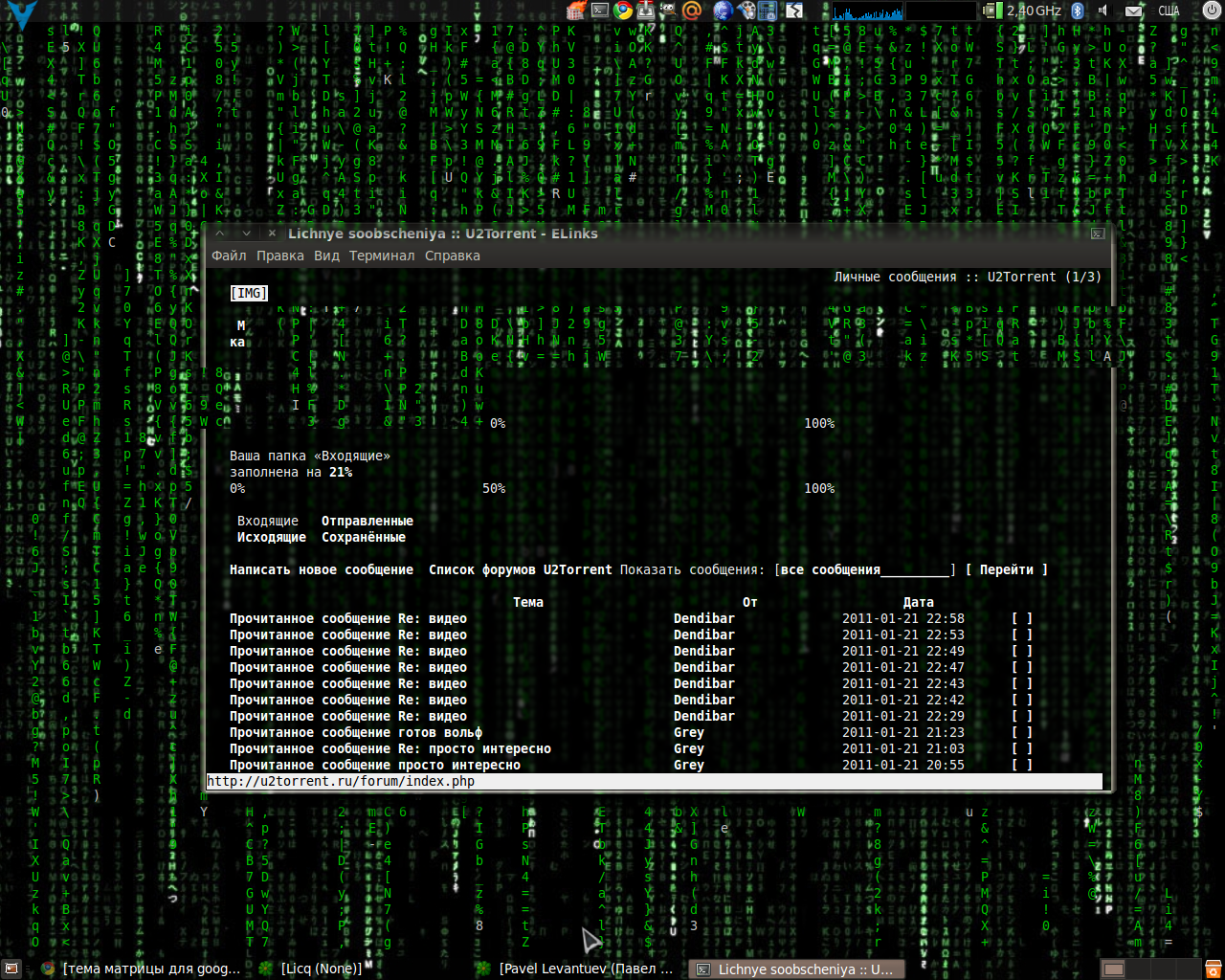Open the Терминал menu

(381, 256)
